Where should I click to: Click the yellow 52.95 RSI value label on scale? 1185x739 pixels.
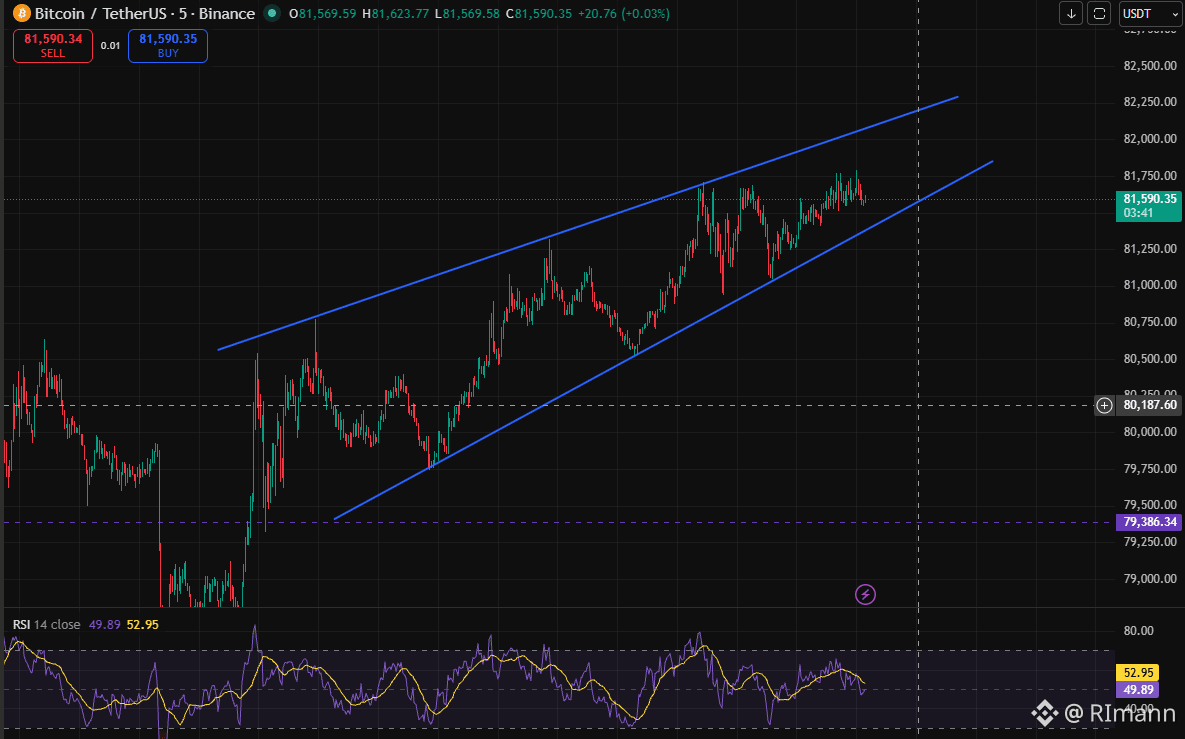click(1137, 673)
